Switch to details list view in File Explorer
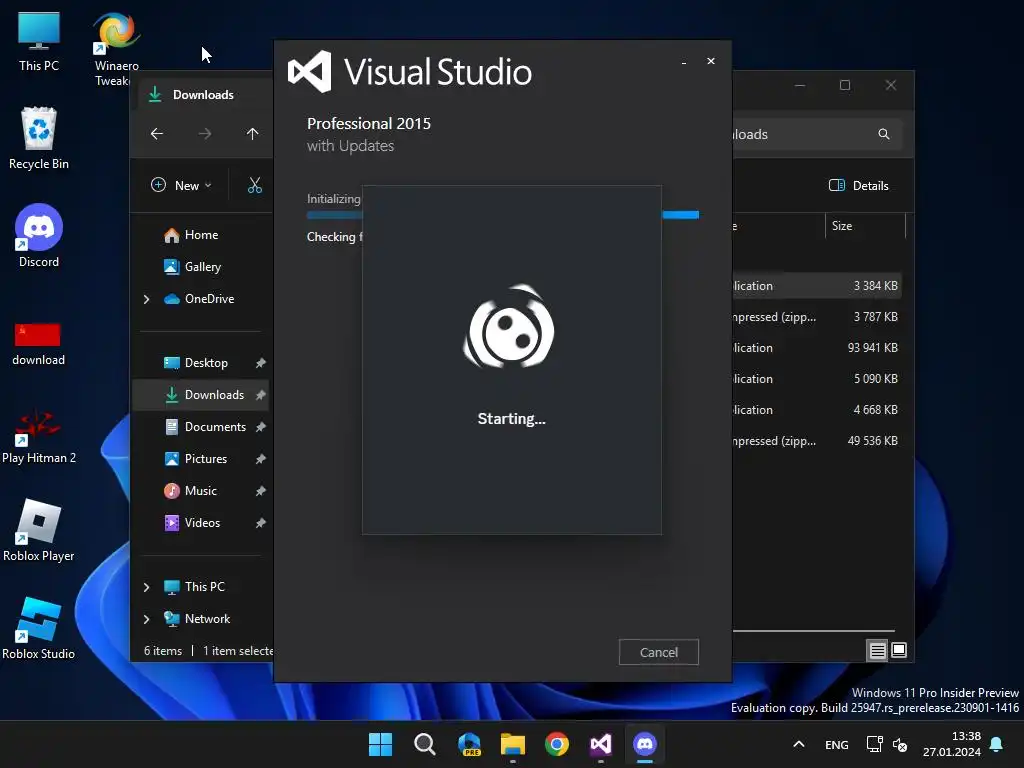This screenshot has height=768, width=1024. pyautogui.click(x=877, y=650)
